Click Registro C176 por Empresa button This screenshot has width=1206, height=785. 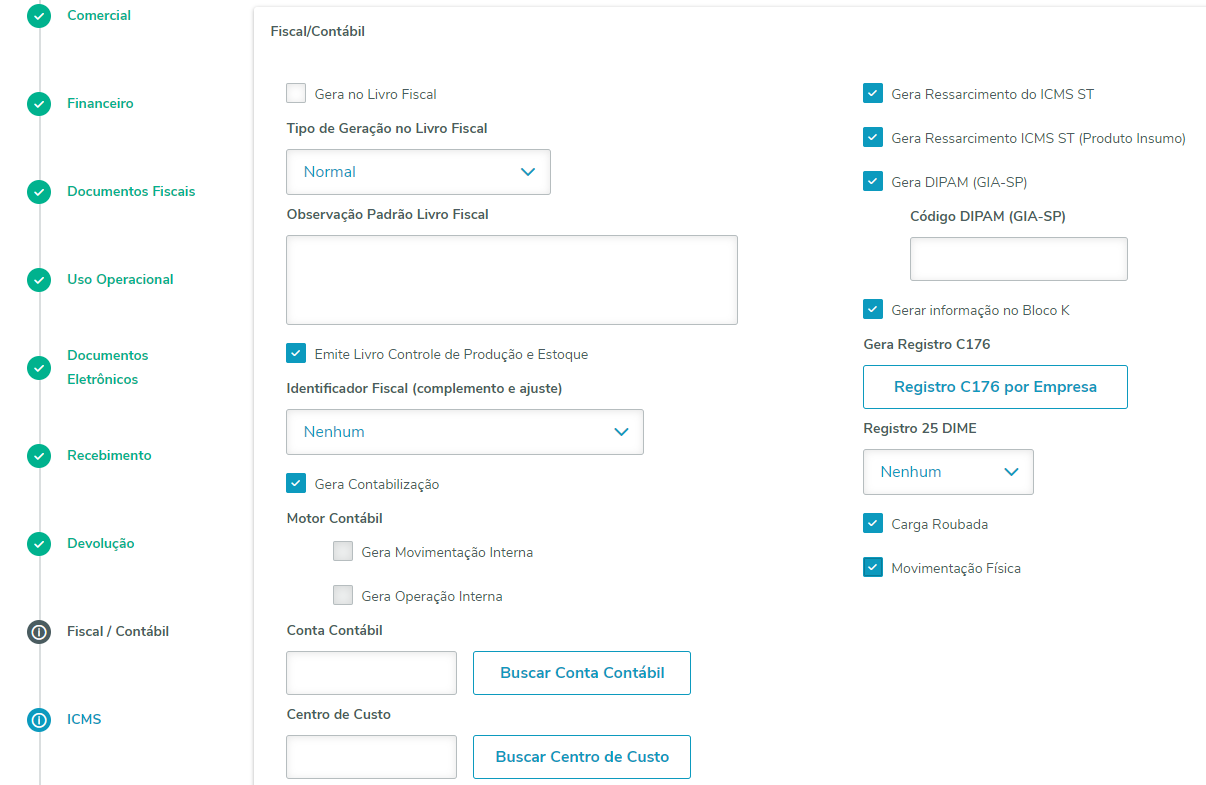995,387
